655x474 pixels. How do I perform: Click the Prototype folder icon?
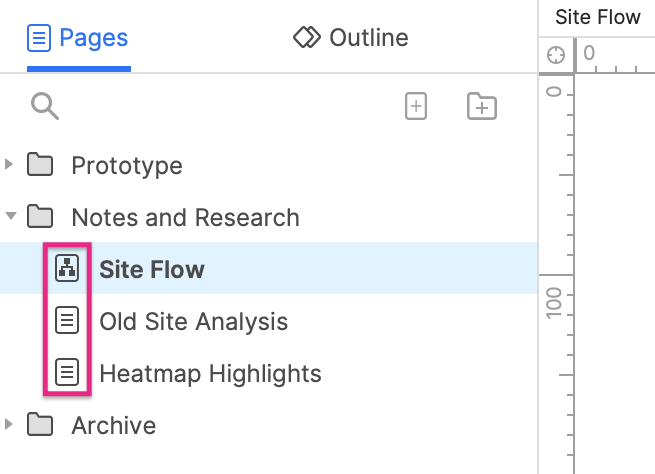[x=40, y=165]
